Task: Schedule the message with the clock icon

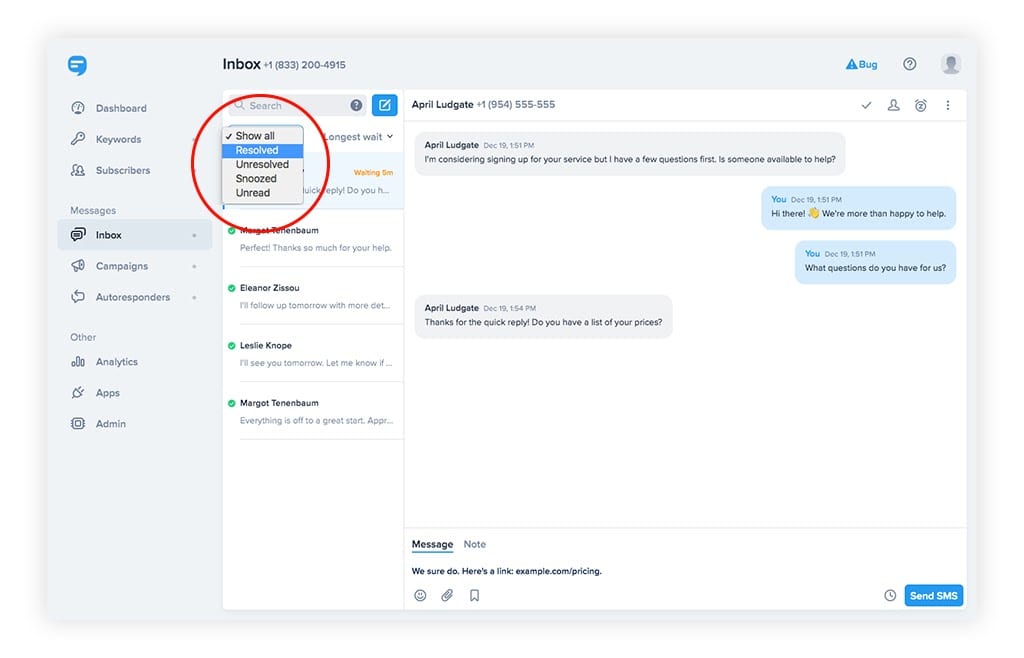Action: (889, 595)
